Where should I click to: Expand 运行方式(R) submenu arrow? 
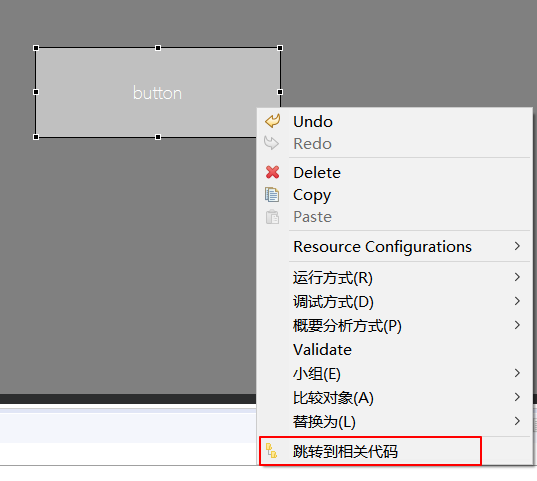(x=517, y=277)
